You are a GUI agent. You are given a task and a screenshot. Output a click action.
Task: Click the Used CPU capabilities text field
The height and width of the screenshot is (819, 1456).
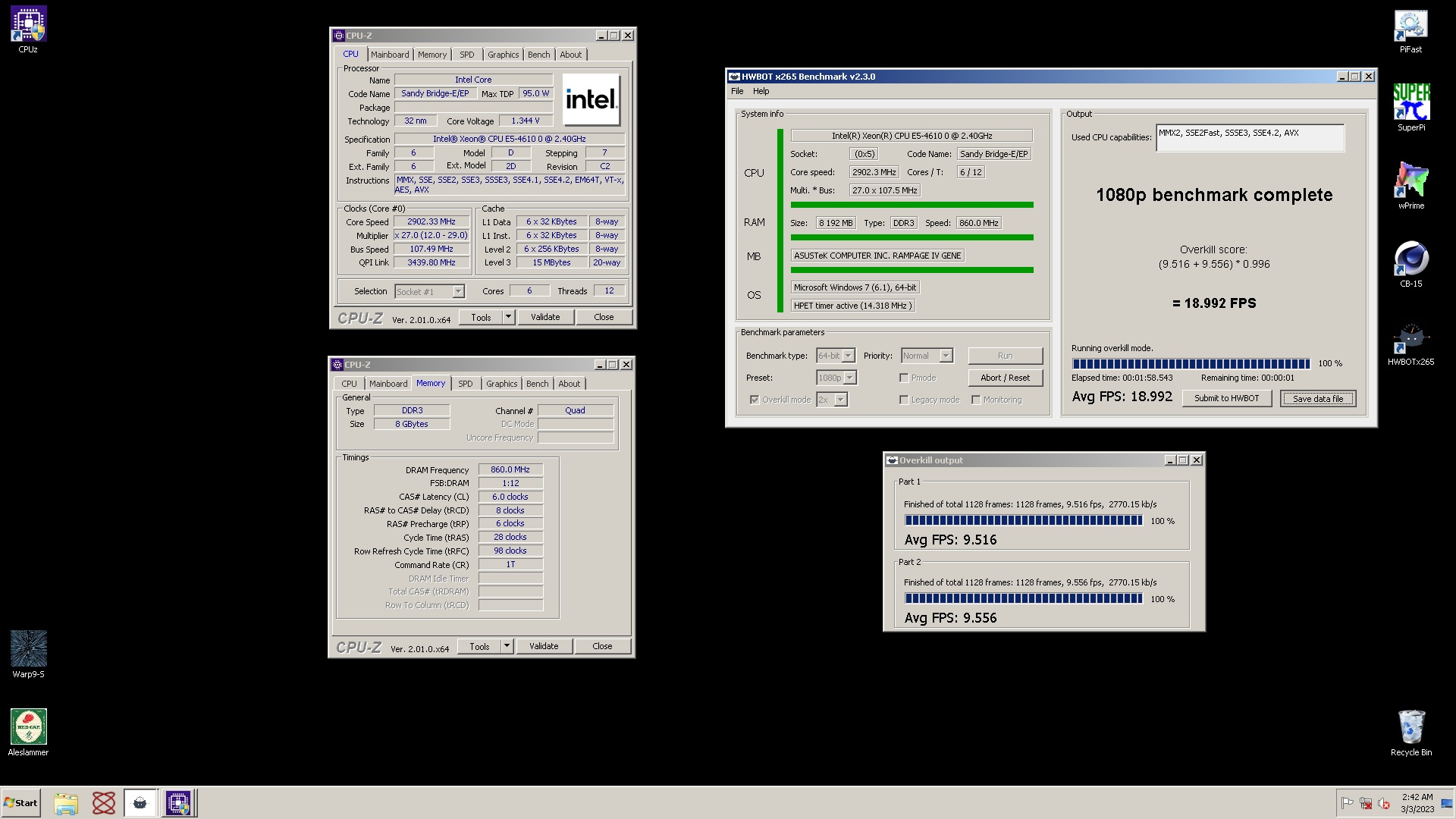(x=1250, y=138)
